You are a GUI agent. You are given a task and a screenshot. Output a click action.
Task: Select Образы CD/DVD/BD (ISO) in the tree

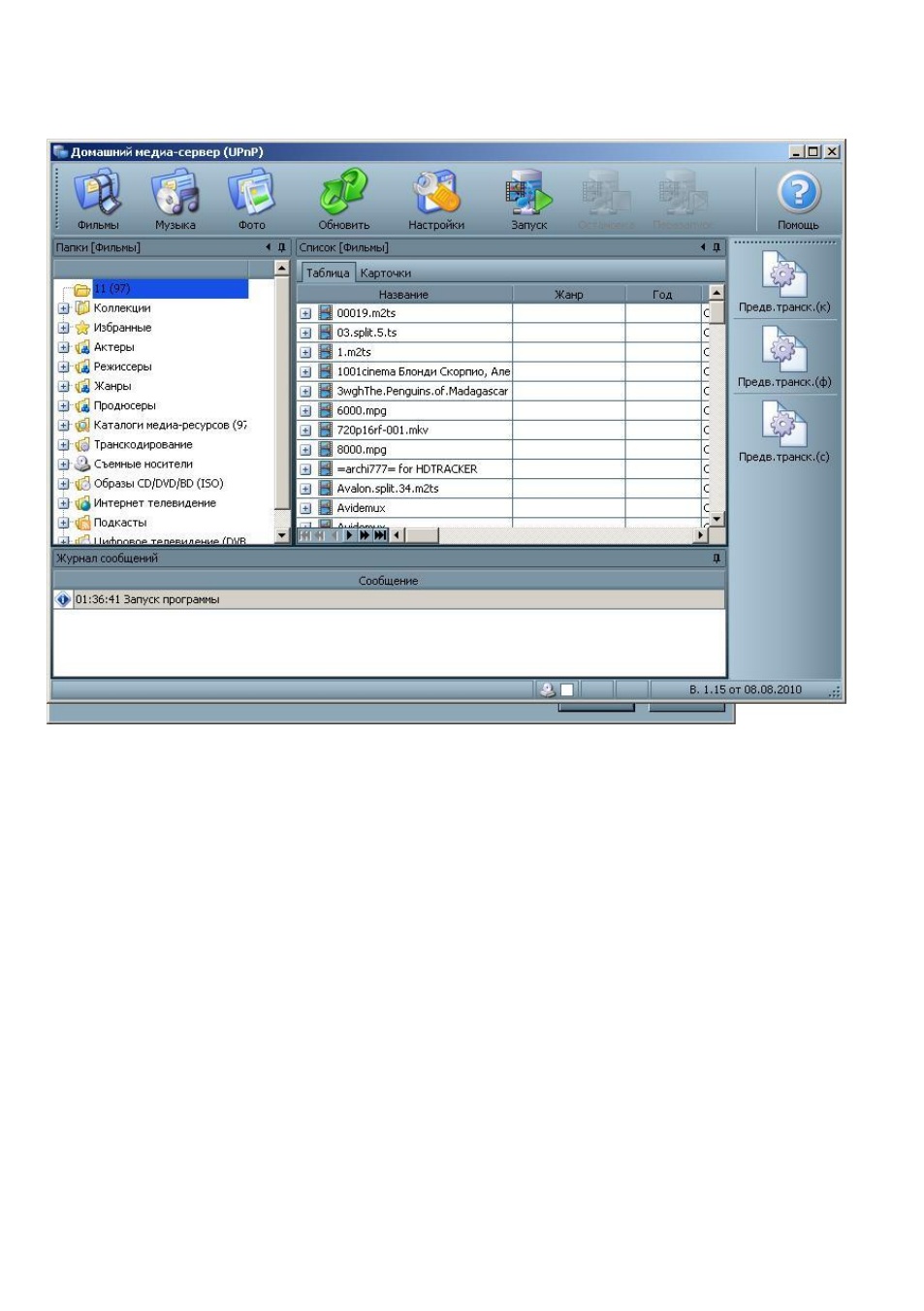tap(159, 483)
